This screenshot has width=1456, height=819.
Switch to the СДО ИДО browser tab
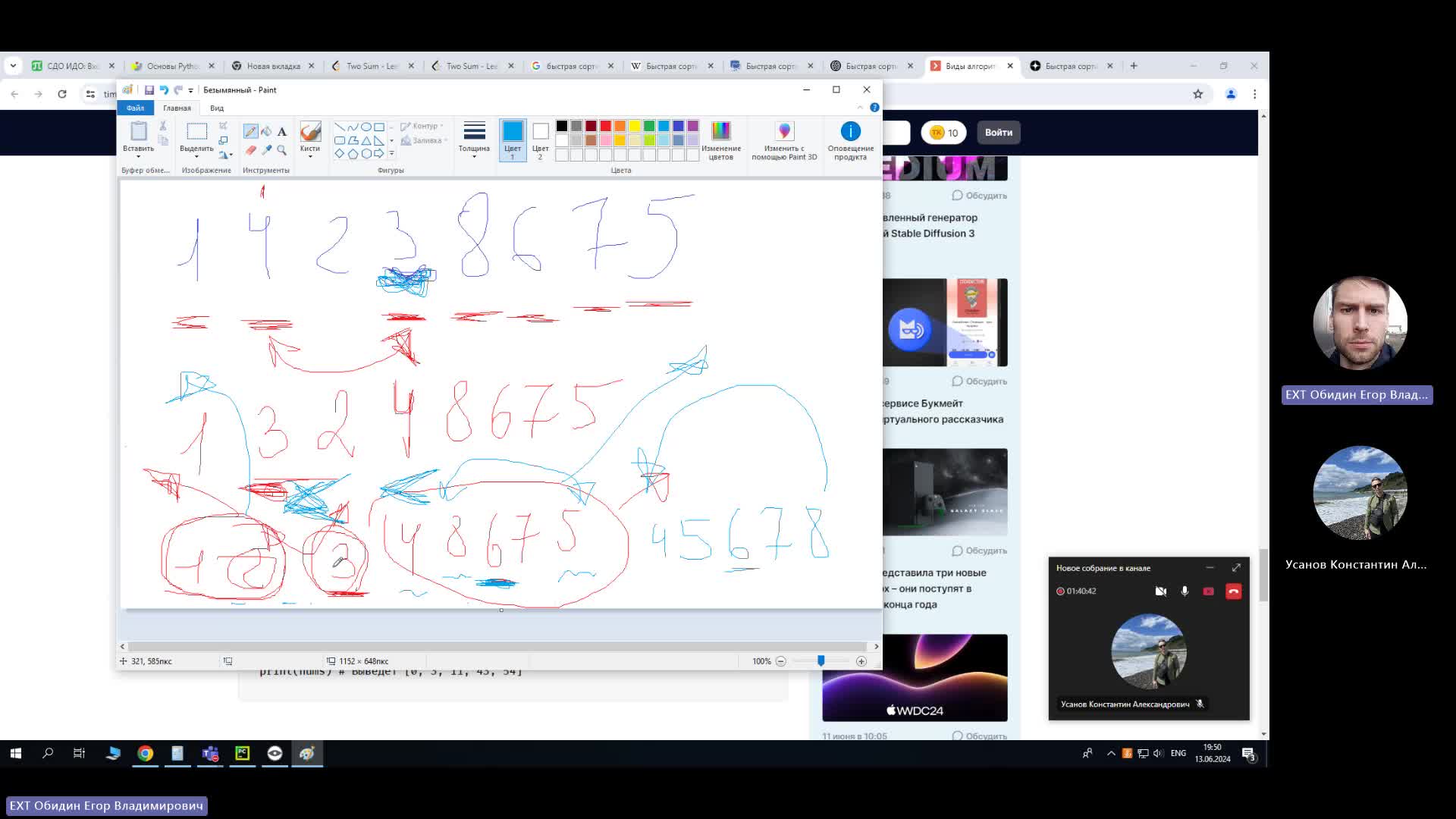pyautogui.click(x=72, y=66)
